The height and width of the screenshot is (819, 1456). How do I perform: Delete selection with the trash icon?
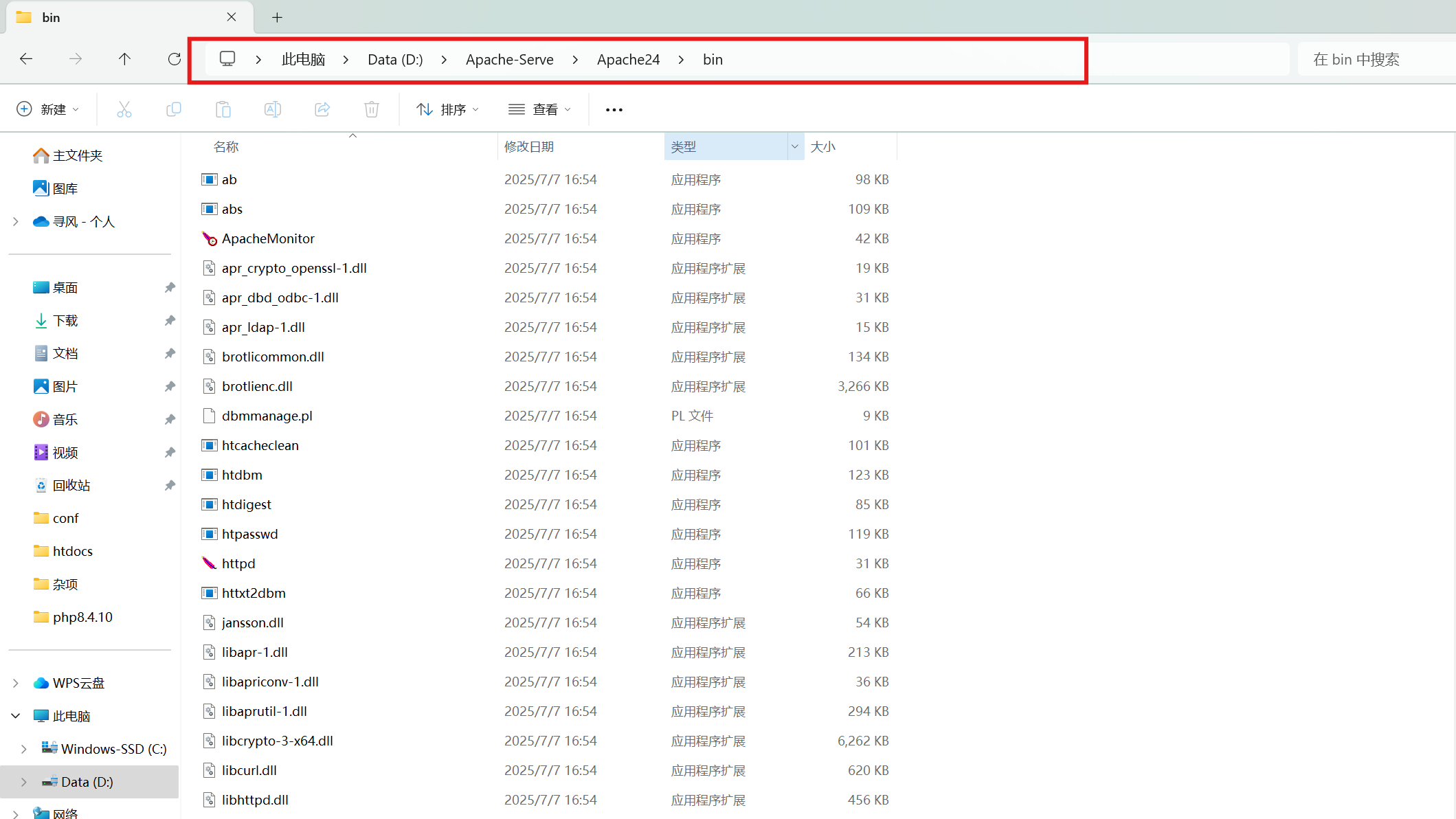[x=371, y=109]
